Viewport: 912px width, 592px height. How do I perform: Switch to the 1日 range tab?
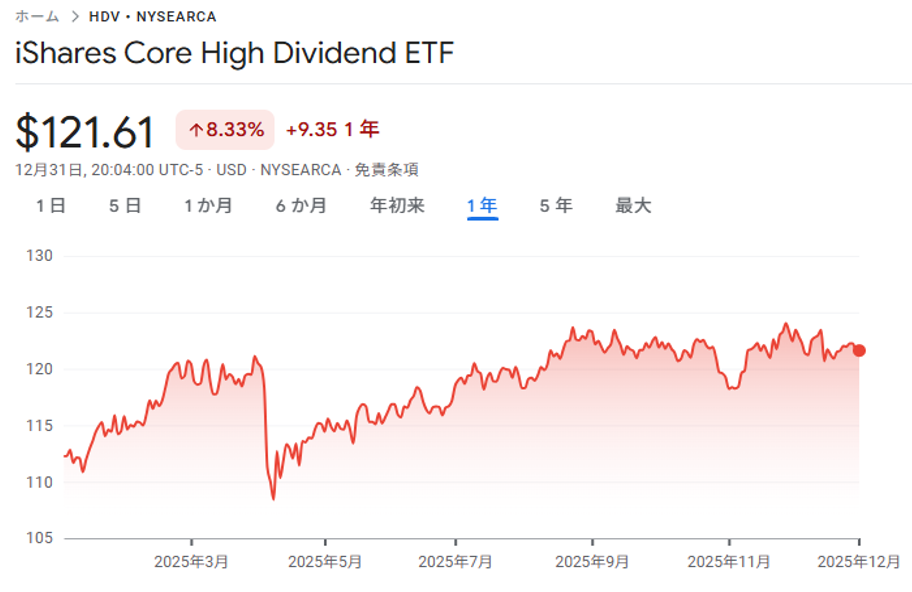point(51,206)
